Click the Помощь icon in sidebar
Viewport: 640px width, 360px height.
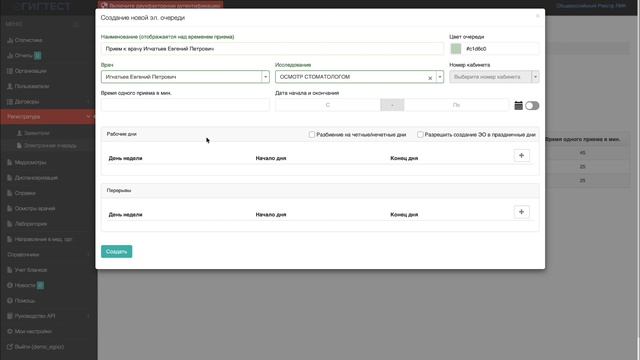(x=10, y=300)
